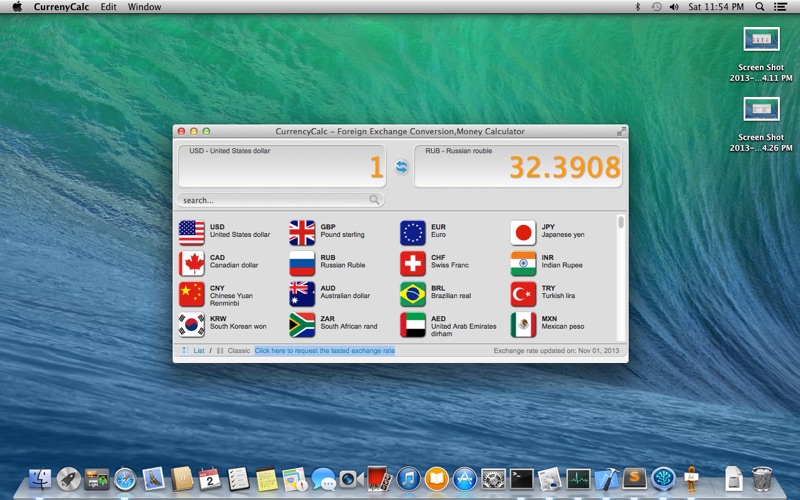The image size is (800, 500).
Task: Pick the INR Indian Rupee flag icon
Action: [x=523, y=263]
